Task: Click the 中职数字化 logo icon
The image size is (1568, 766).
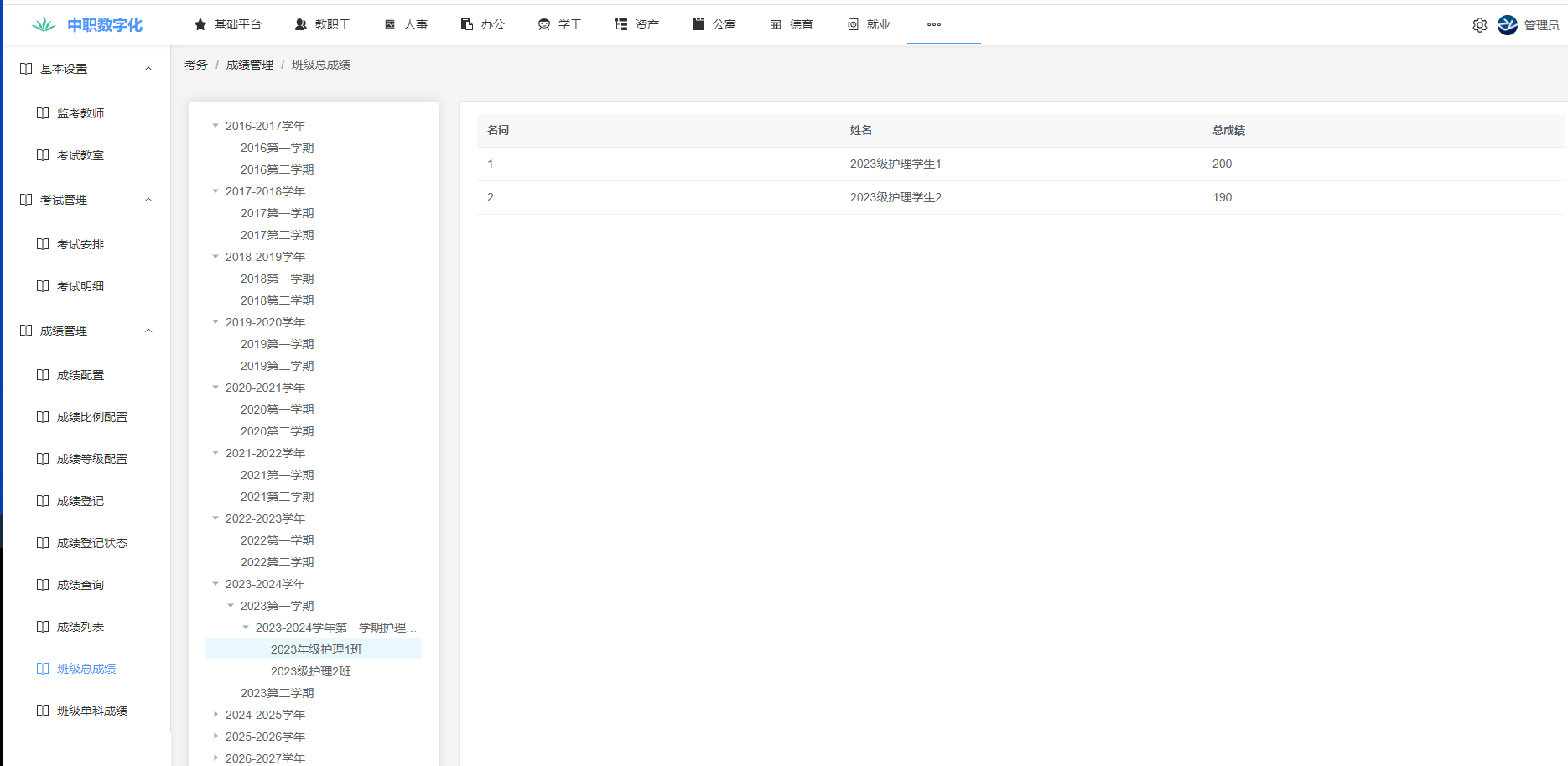Action: point(44,25)
